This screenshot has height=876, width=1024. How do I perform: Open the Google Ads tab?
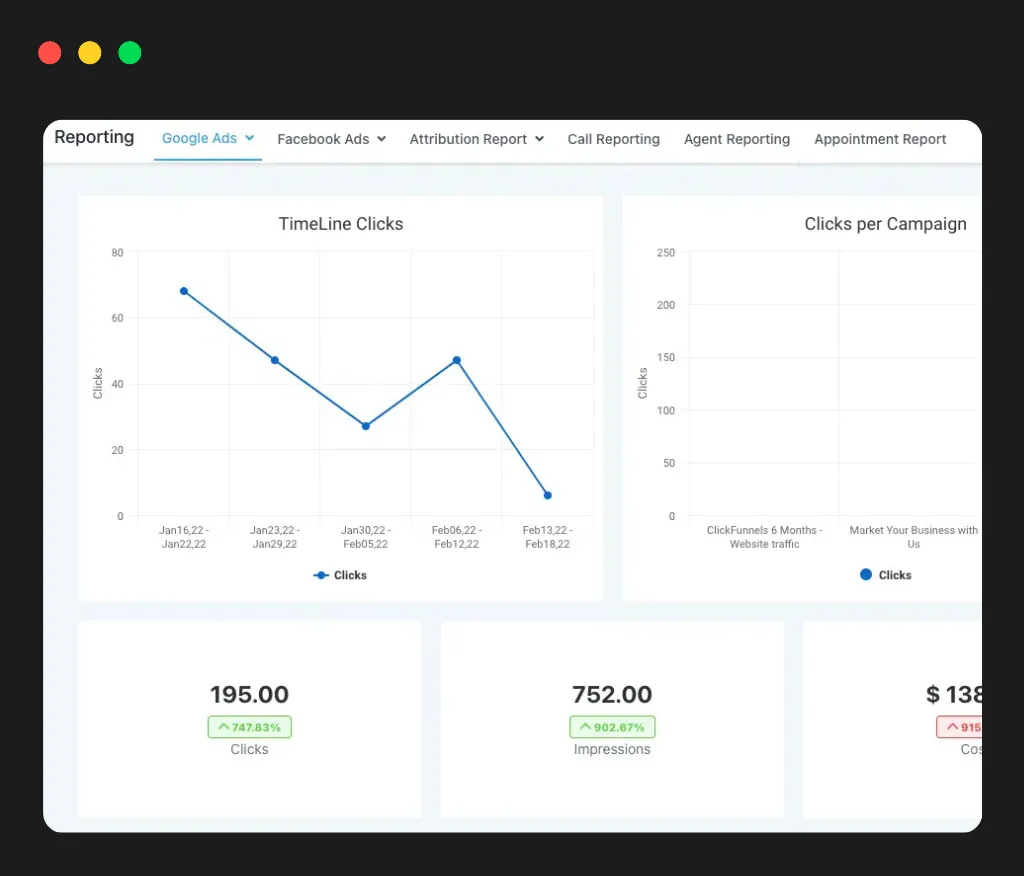point(207,138)
